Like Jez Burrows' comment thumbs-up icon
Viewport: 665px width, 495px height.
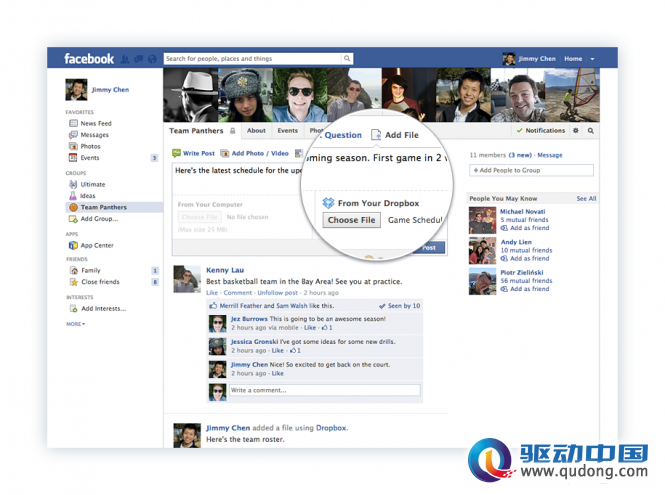(324, 328)
